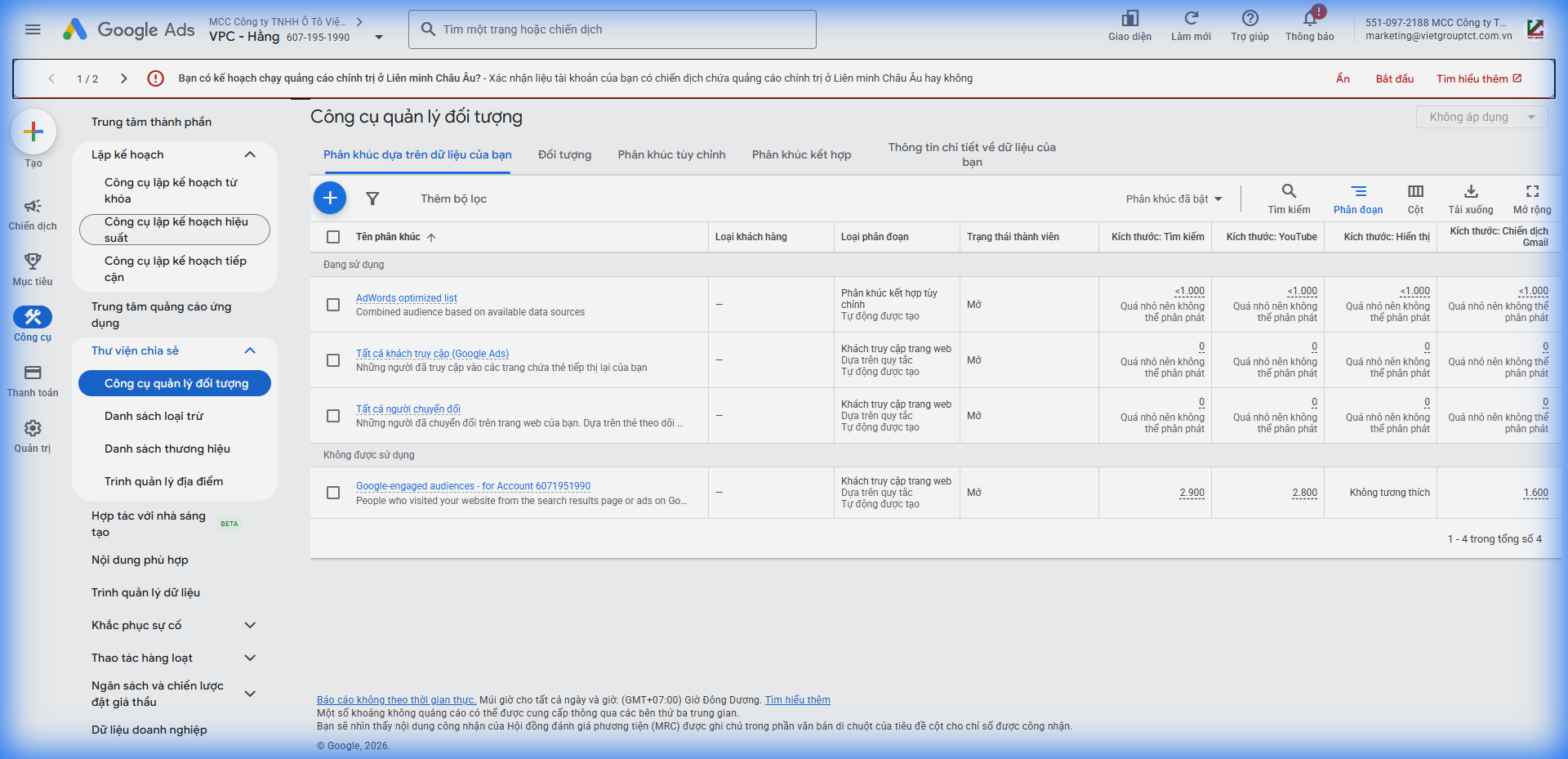Expand the Khắc phục sự cố section
This screenshot has height=759, width=1568.
tap(250, 625)
